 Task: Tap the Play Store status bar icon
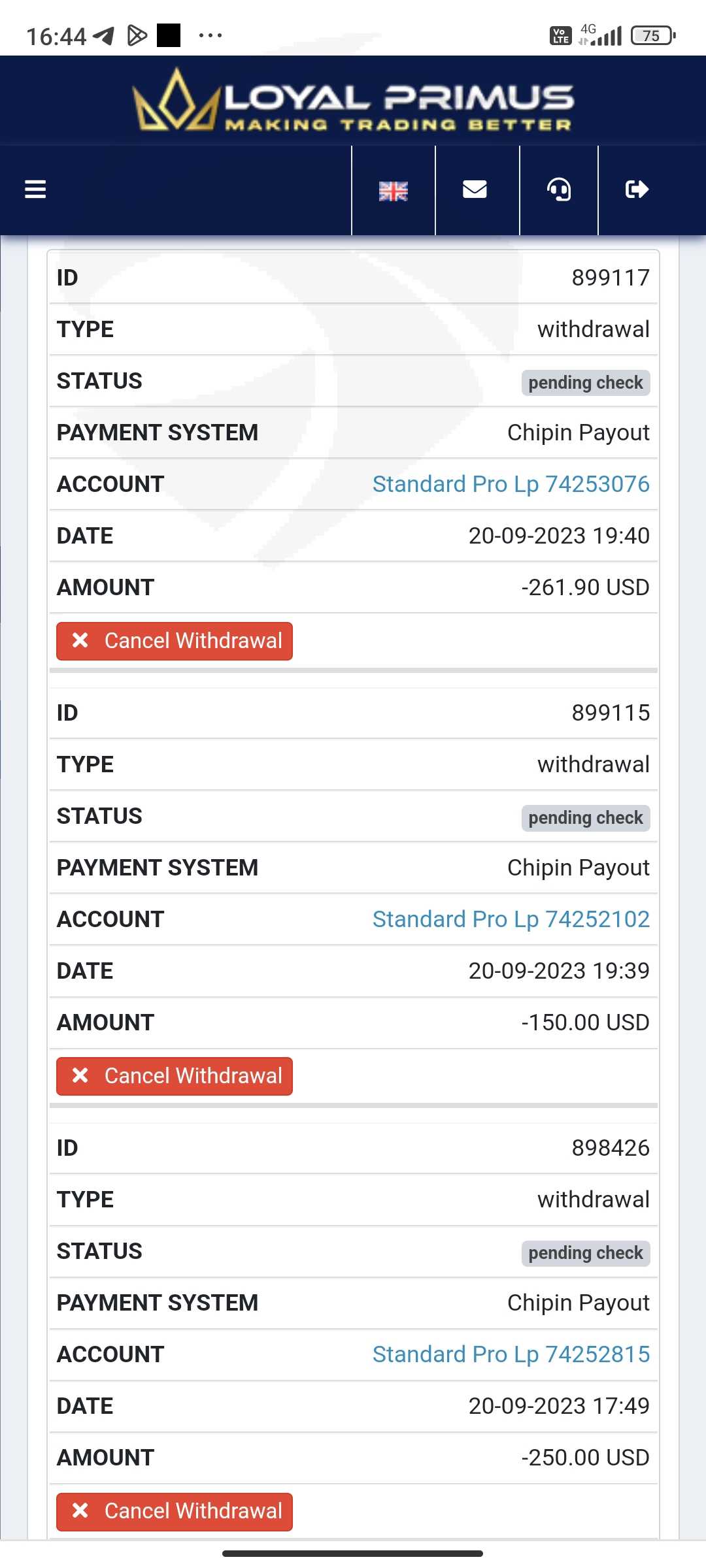(137, 35)
